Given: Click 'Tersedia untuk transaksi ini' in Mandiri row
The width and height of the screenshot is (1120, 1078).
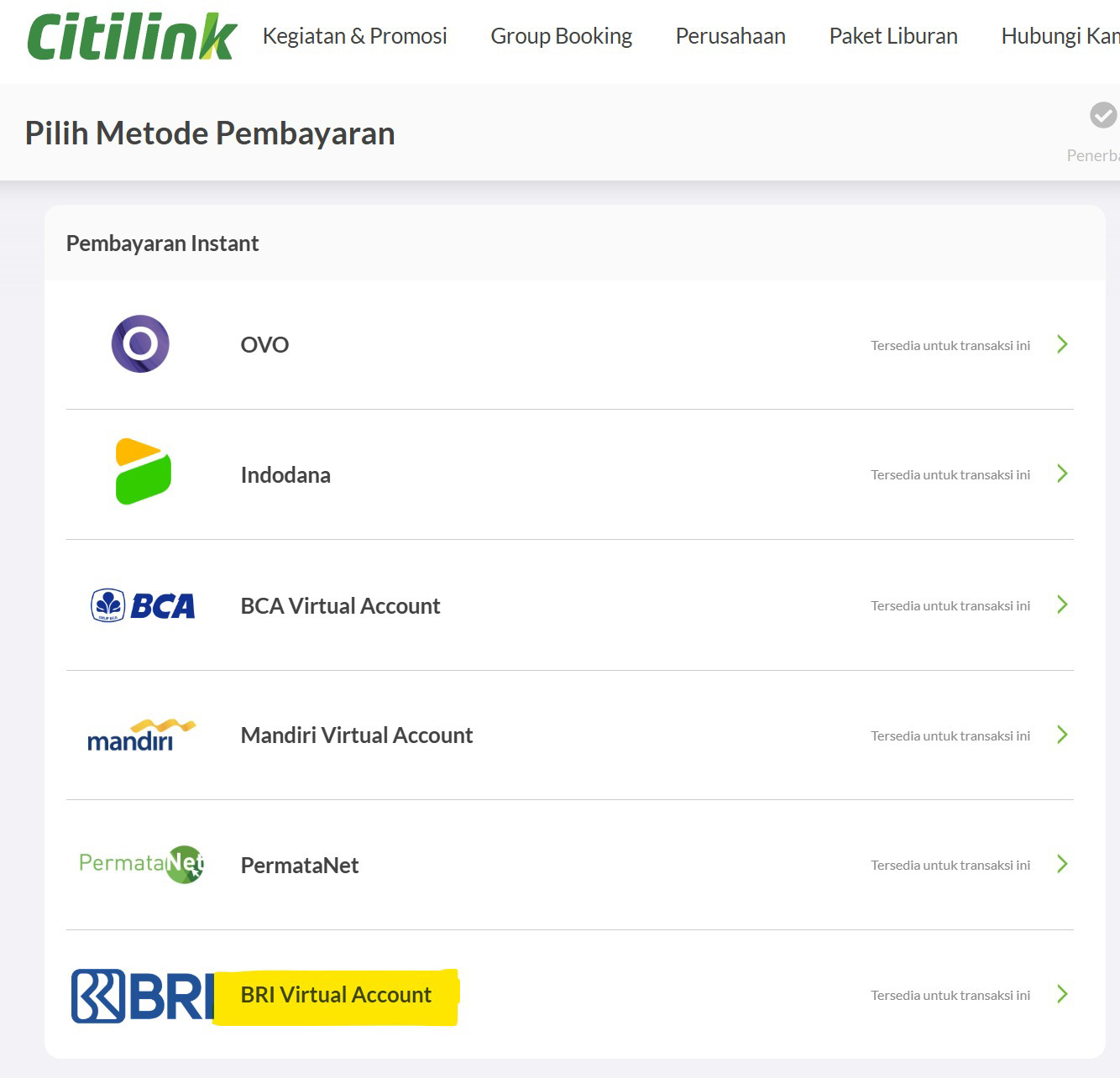Looking at the screenshot, I should tap(950, 735).
